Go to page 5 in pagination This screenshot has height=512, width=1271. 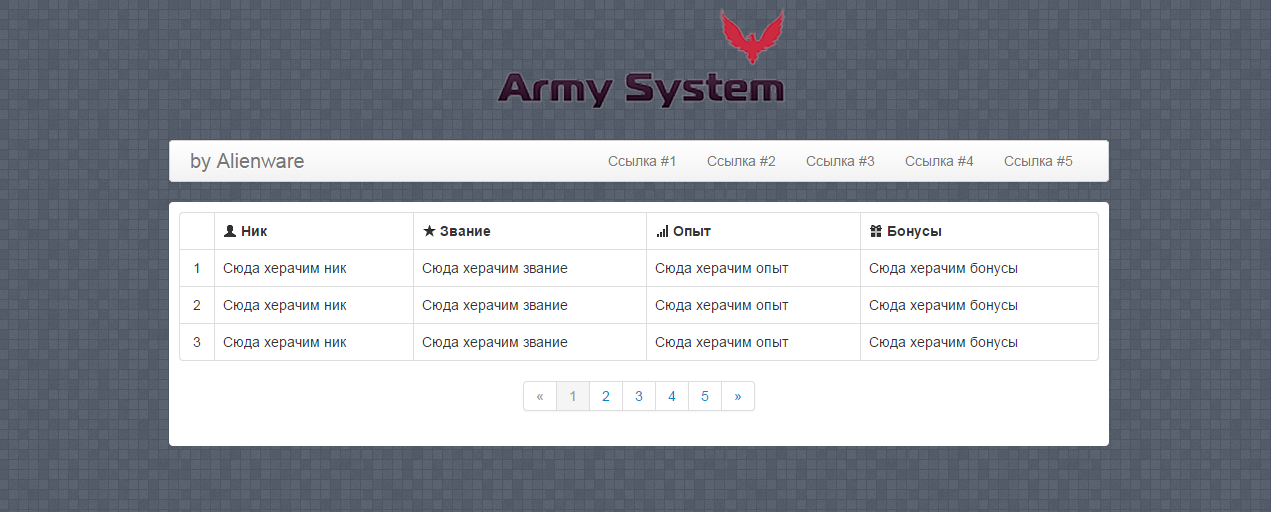click(x=705, y=396)
